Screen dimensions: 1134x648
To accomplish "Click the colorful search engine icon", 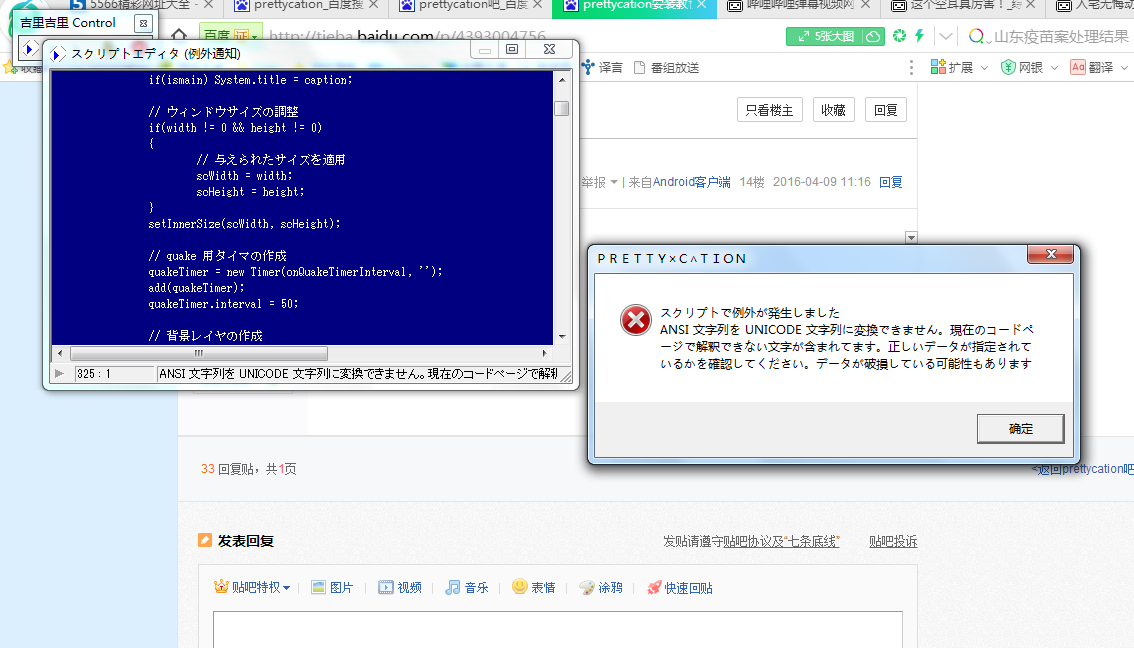I will [x=976, y=36].
